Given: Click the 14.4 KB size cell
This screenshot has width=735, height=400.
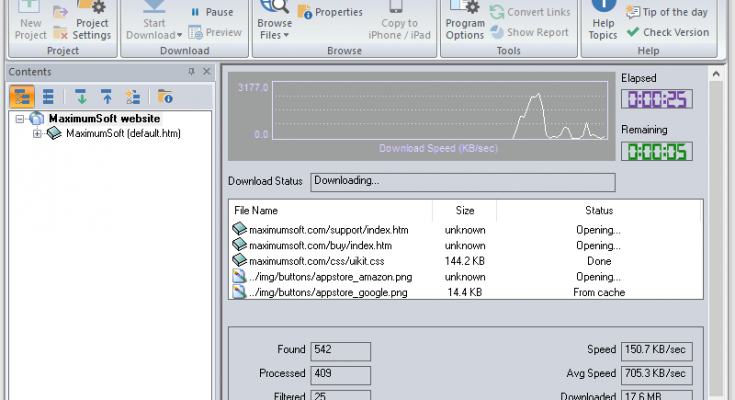Looking at the screenshot, I should coord(465,292).
